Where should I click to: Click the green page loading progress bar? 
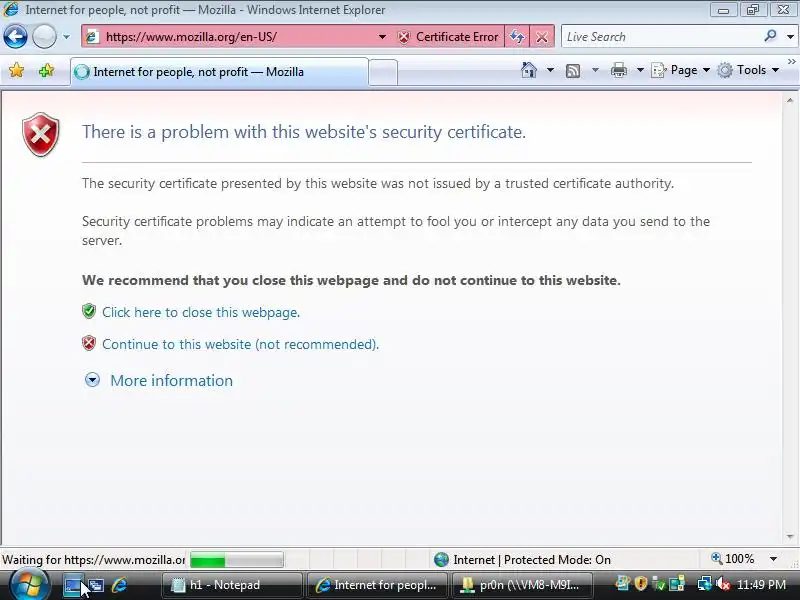(237, 560)
